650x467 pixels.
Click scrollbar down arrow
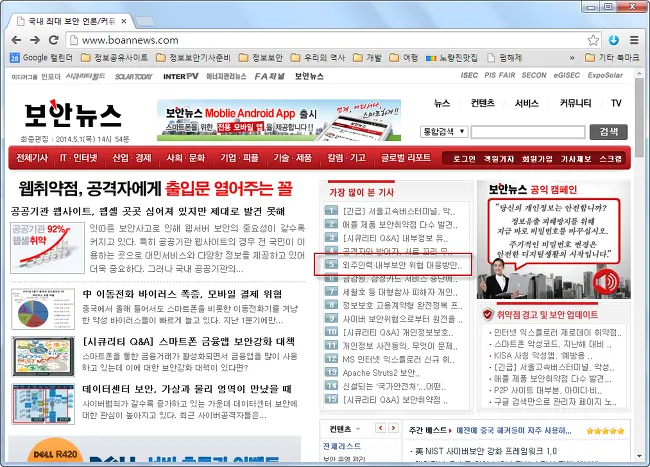point(639,457)
